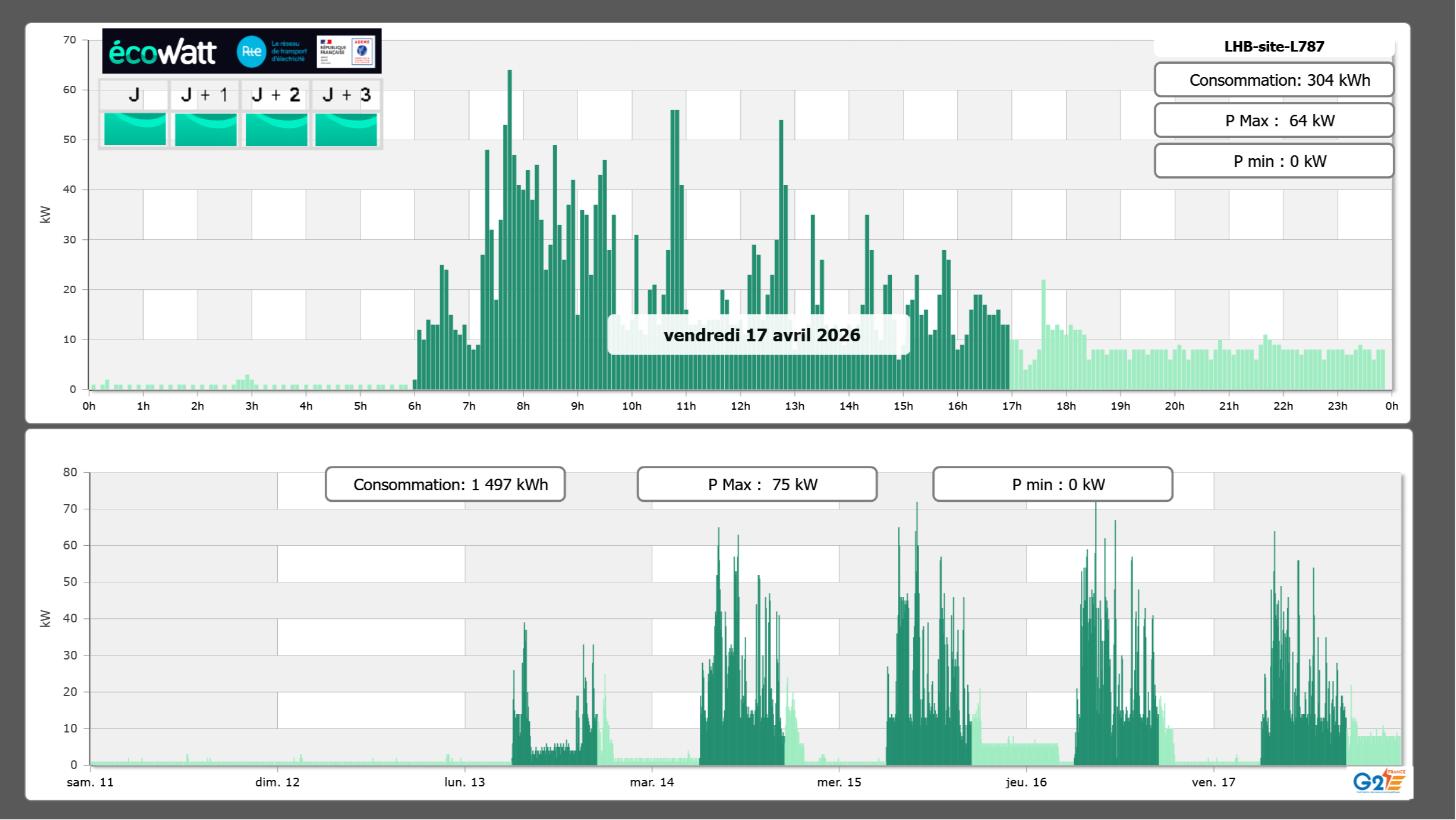The width and height of the screenshot is (1456, 820).
Task: Click the 12h tick on daily chart
Action: tap(740, 406)
